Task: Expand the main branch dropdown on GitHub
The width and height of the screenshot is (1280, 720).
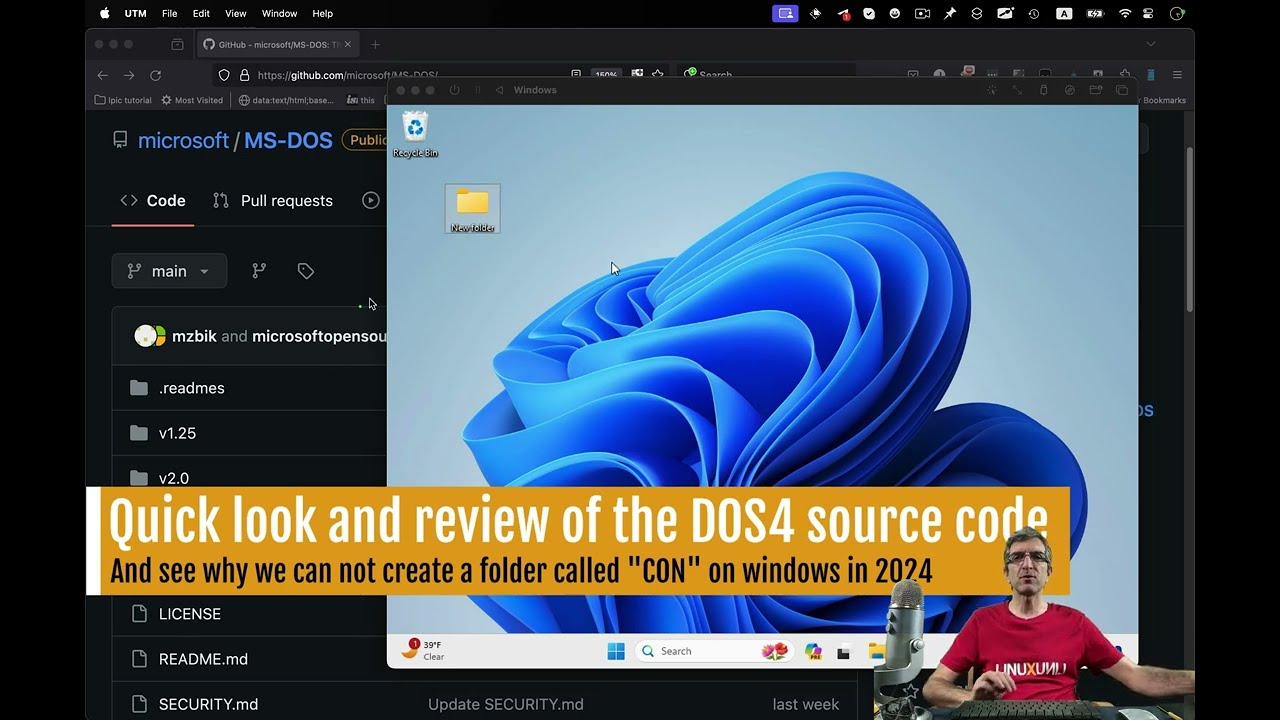Action: coord(169,271)
